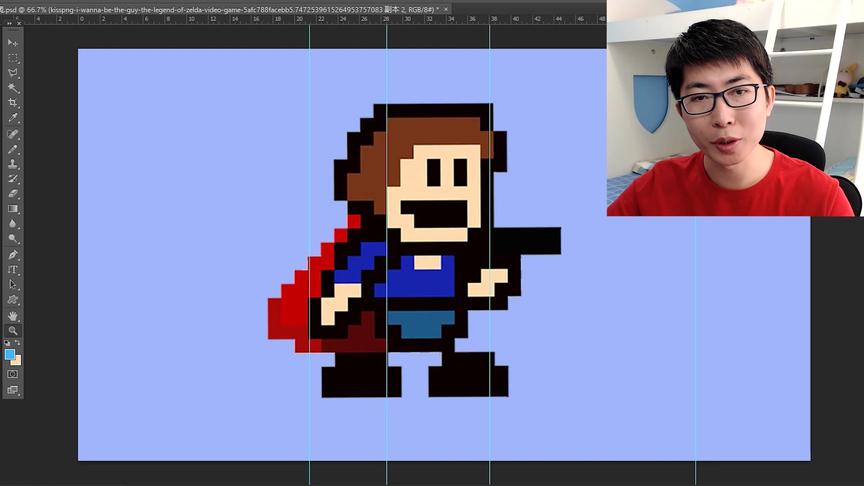Image resolution: width=864 pixels, height=486 pixels.
Task: Select the Move tool
Action: pos(13,43)
